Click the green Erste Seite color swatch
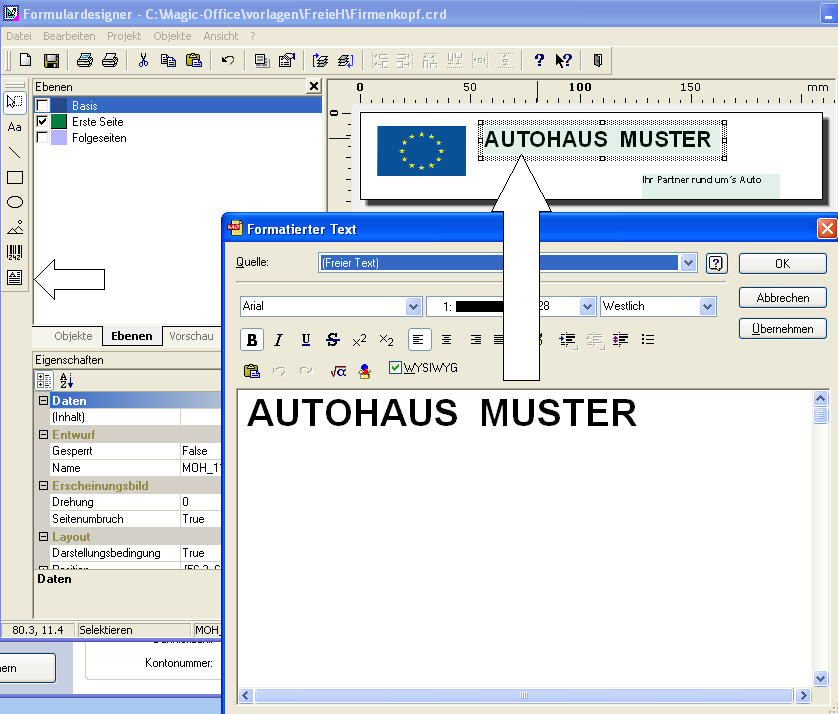This screenshot has height=714, width=838. click(x=59, y=121)
